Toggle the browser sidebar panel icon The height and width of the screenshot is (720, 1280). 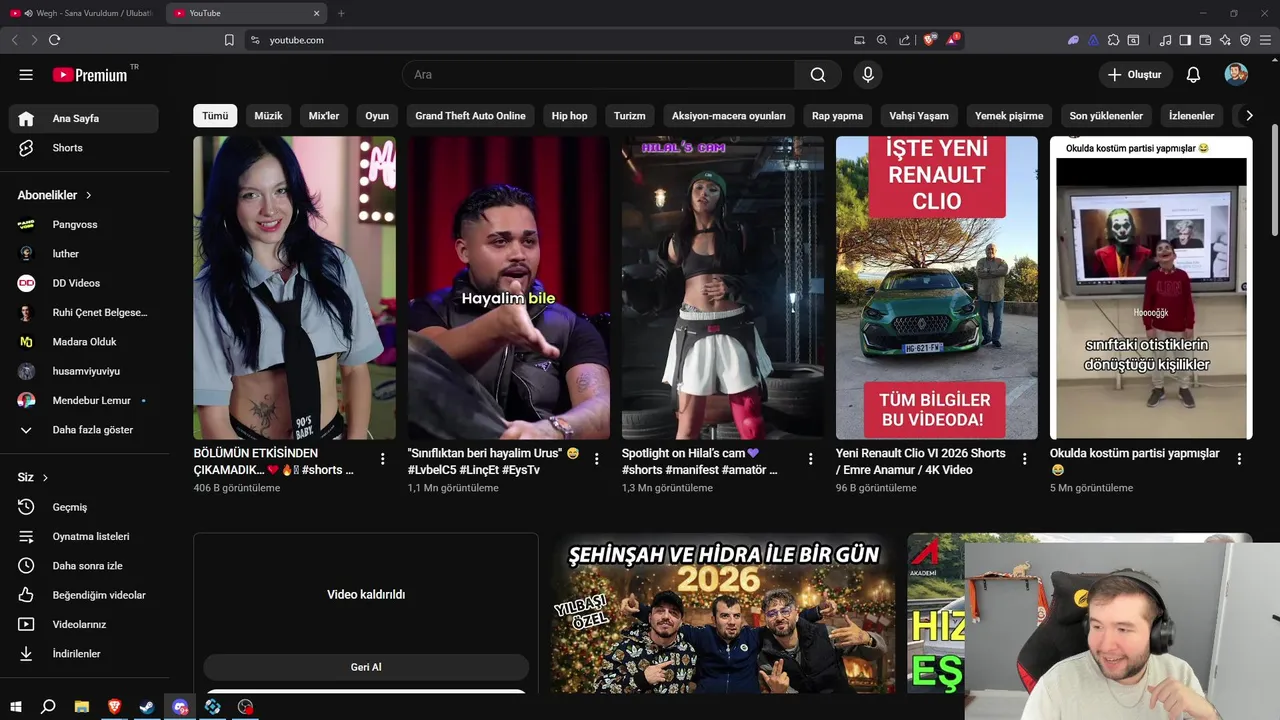click(1185, 40)
